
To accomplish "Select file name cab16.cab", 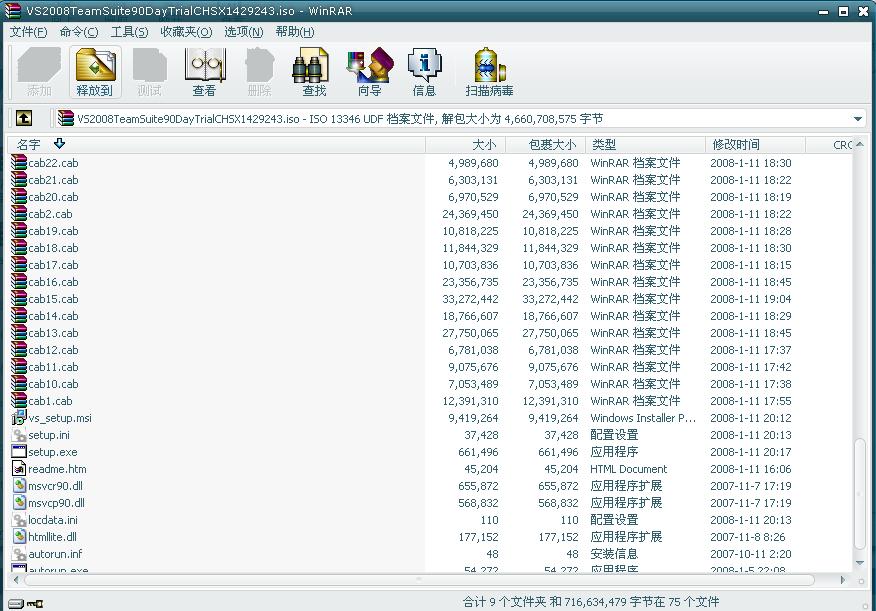I will tap(53, 282).
